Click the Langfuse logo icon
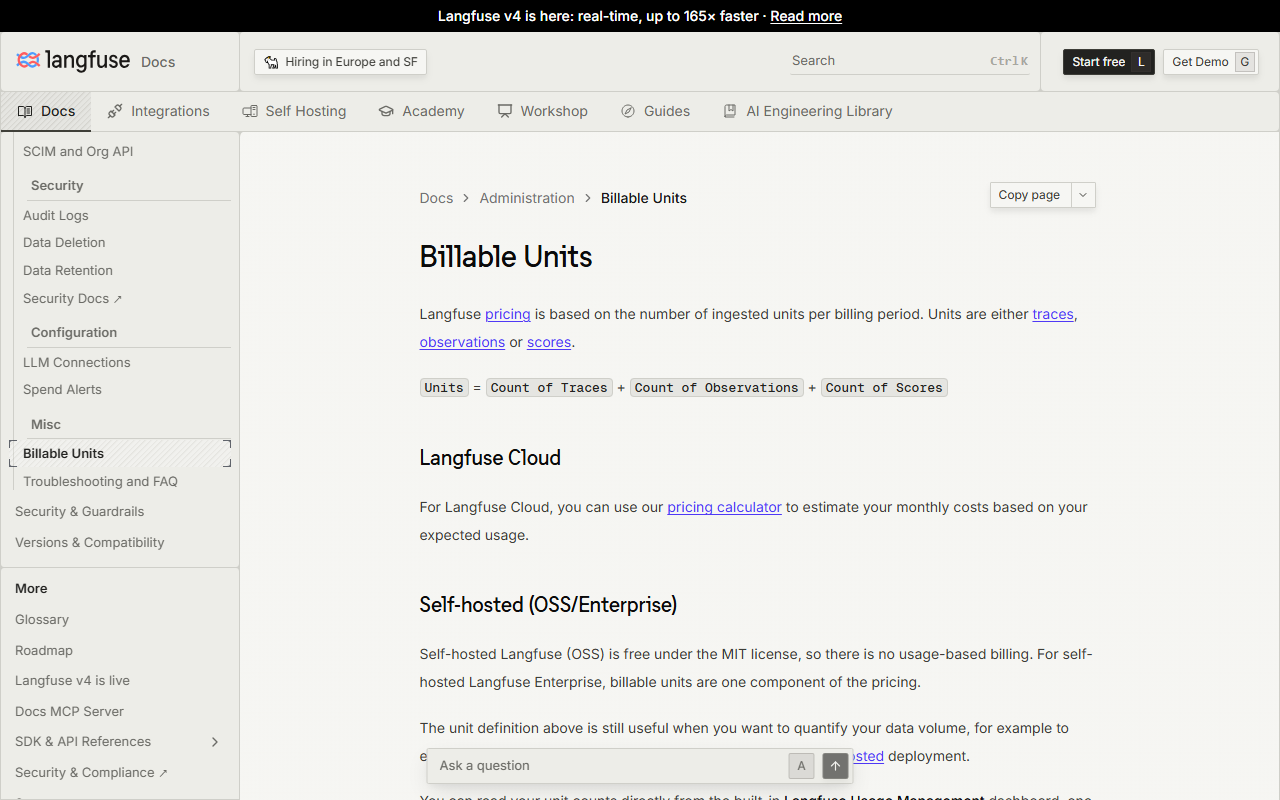This screenshot has height=800, width=1280. coord(28,60)
